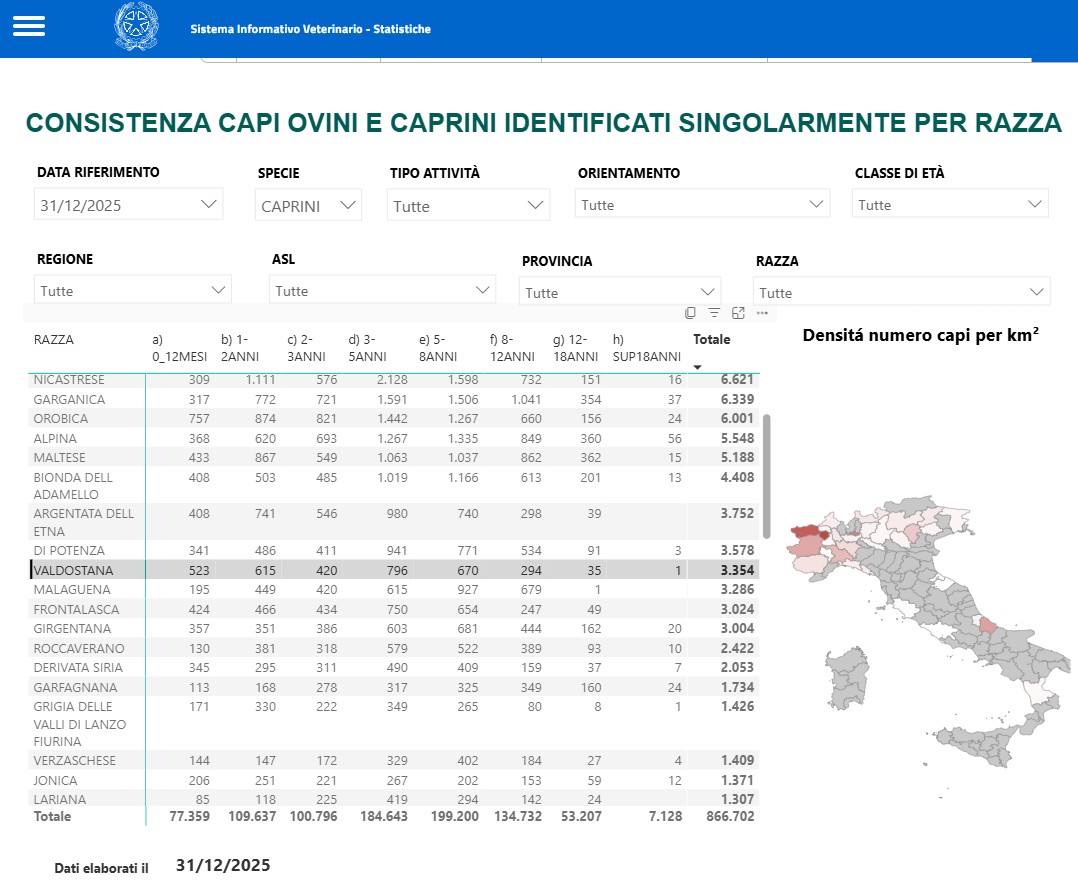Click Sardinia on the density map

coord(847,678)
